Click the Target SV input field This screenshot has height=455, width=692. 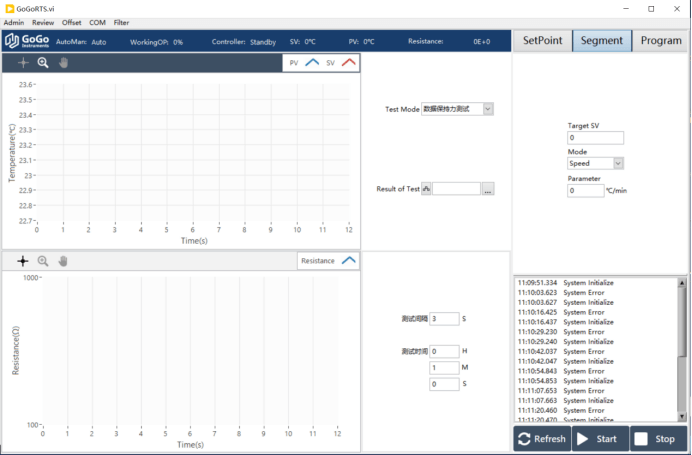595,138
